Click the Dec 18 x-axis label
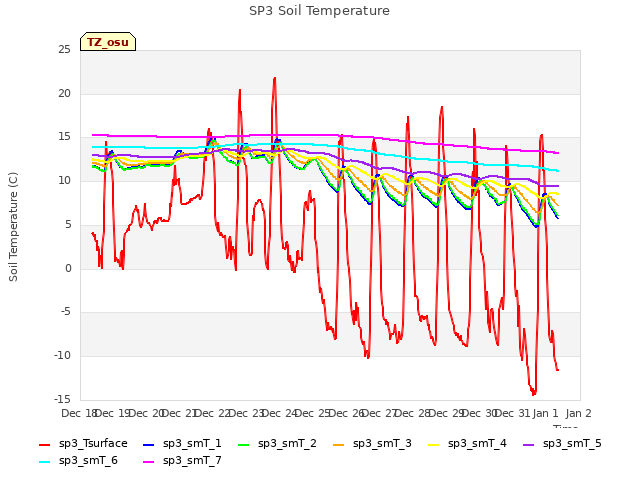640x480 pixels. [x=78, y=413]
